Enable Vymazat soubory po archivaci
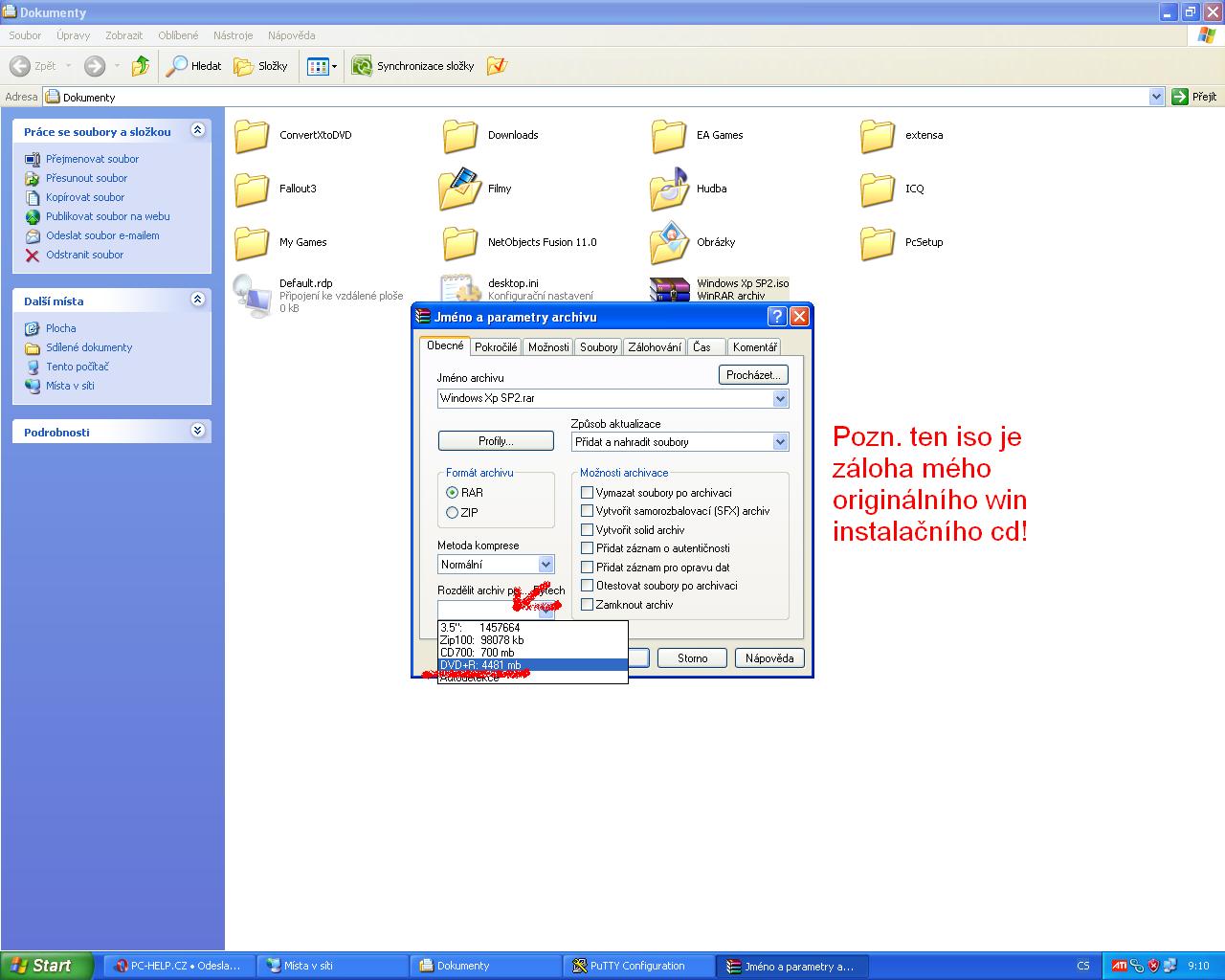The image size is (1225, 980). click(x=588, y=493)
